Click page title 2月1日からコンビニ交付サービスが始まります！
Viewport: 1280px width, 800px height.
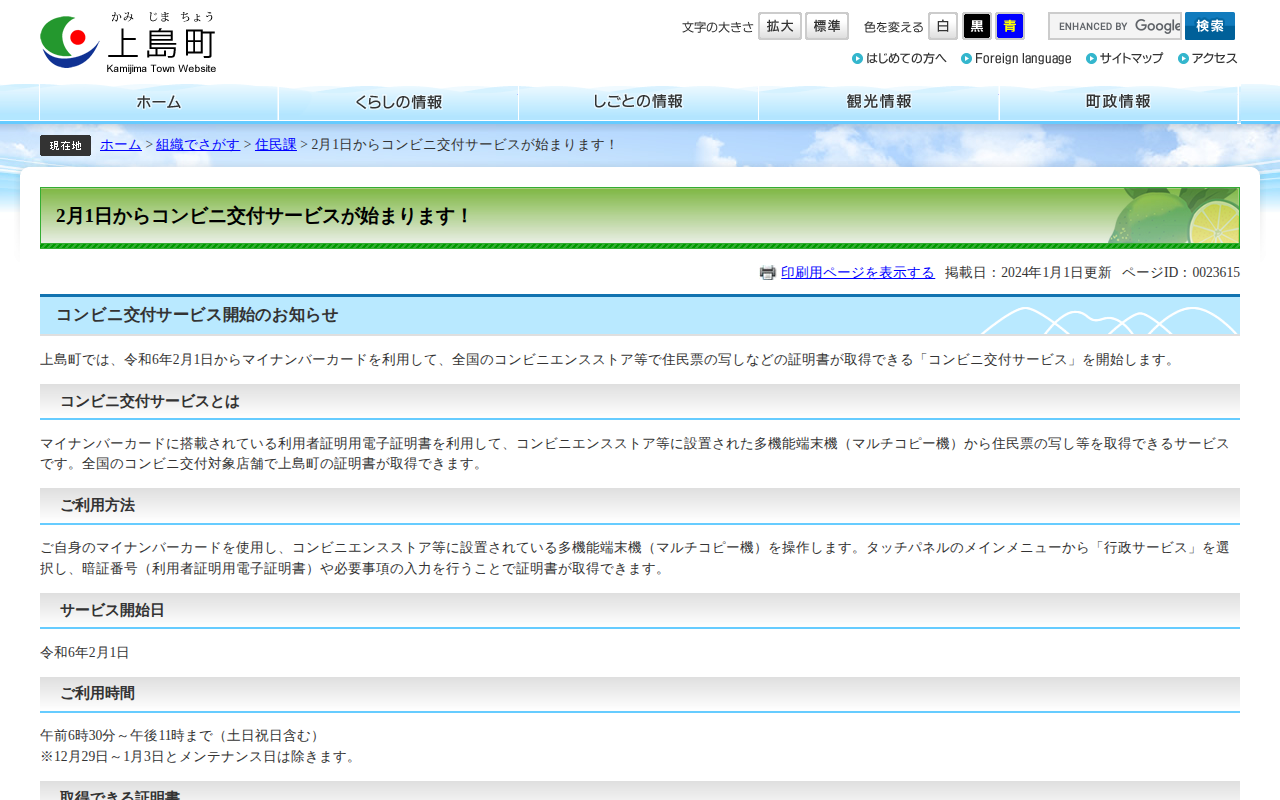(264, 216)
